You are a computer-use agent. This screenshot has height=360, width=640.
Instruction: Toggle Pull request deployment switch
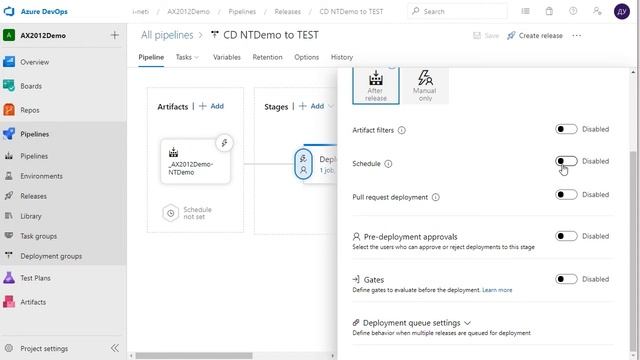[x=566, y=195]
